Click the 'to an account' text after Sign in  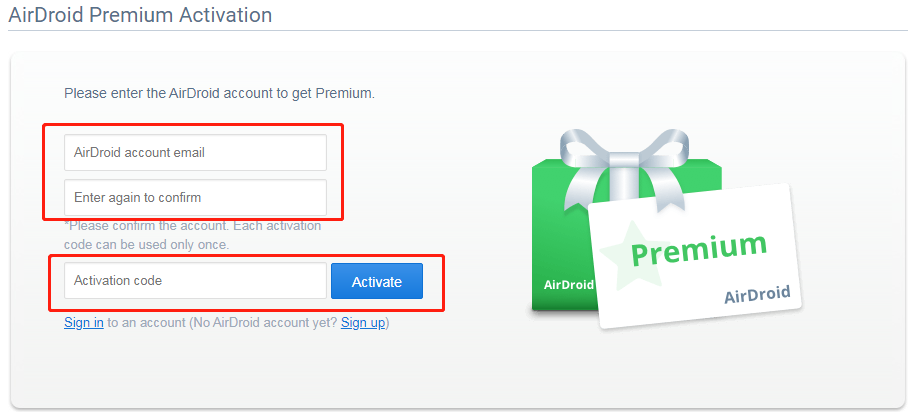pos(146,323)
